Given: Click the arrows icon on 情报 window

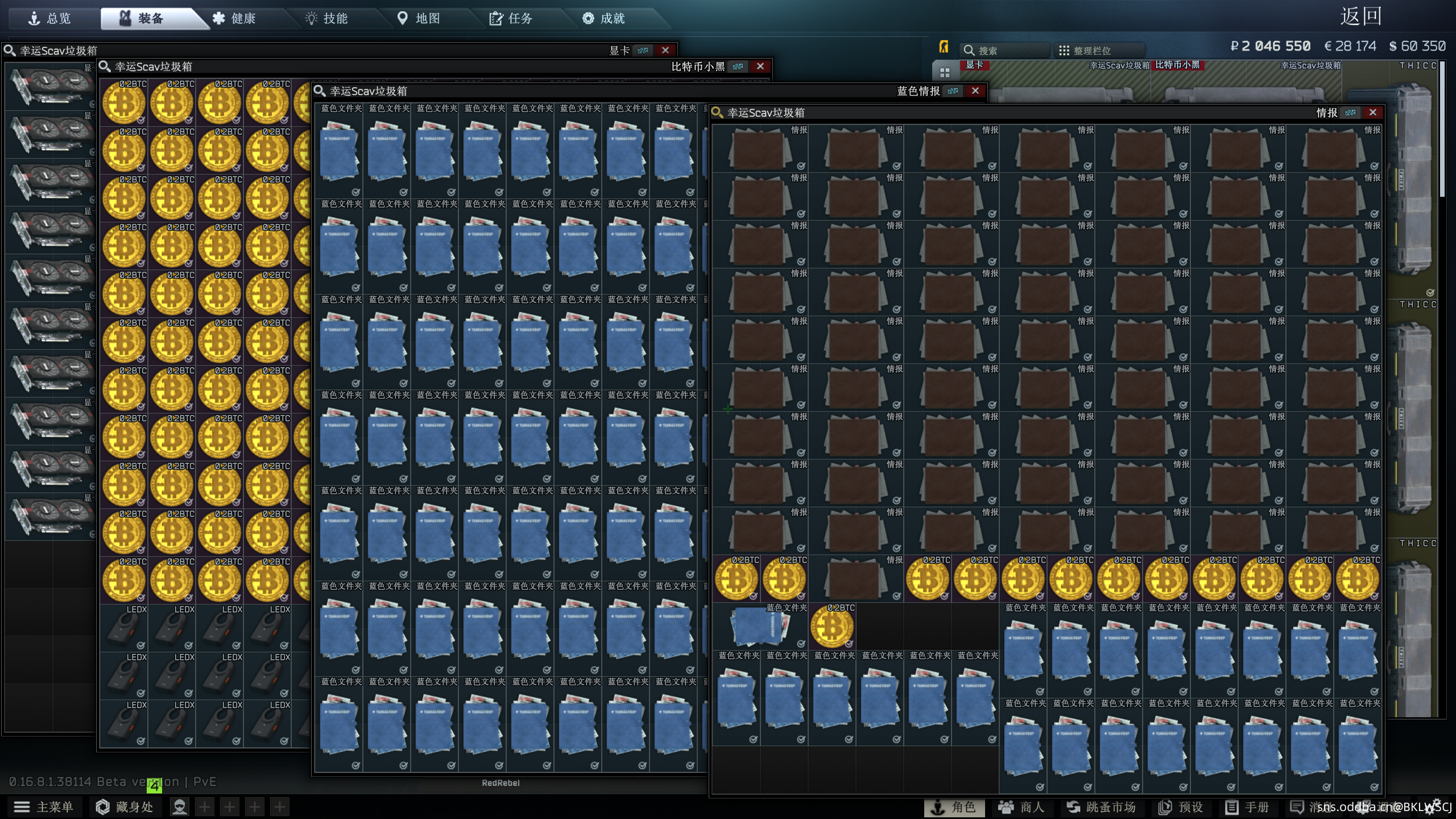Looking at the screenshot, I should [x=1351, y=113].
